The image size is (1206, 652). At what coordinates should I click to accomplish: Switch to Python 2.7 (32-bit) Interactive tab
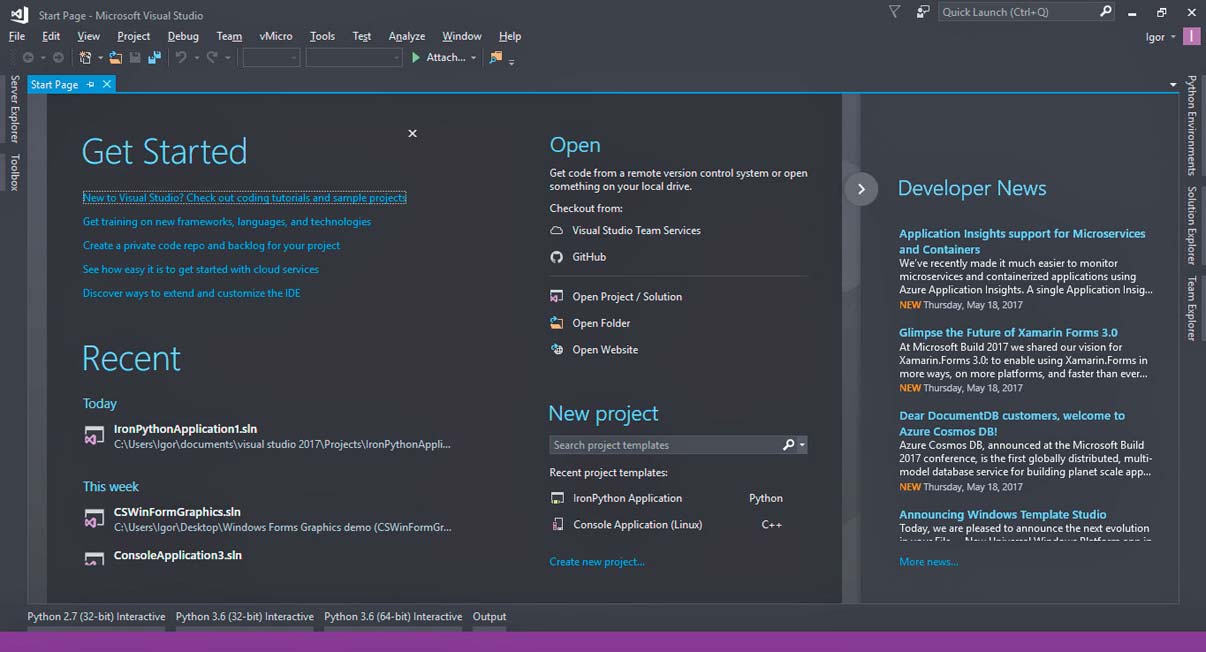tap(96, 617)
